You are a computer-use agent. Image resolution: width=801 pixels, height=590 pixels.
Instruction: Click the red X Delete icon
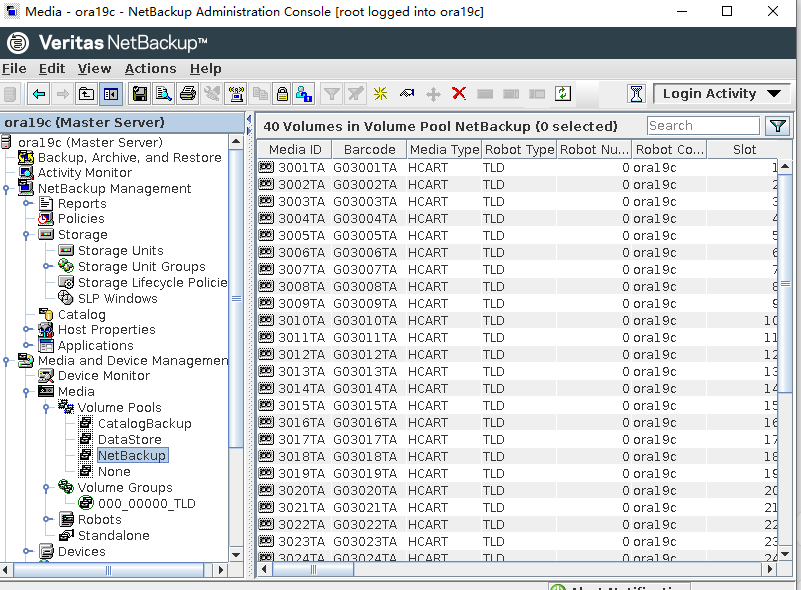point(459,93)
